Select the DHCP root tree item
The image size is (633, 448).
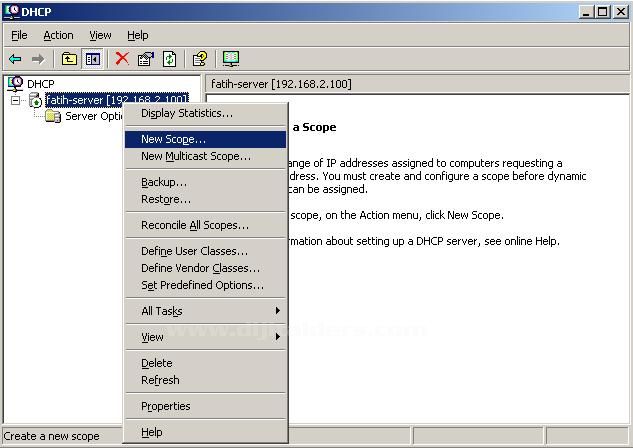pos(40,84)
